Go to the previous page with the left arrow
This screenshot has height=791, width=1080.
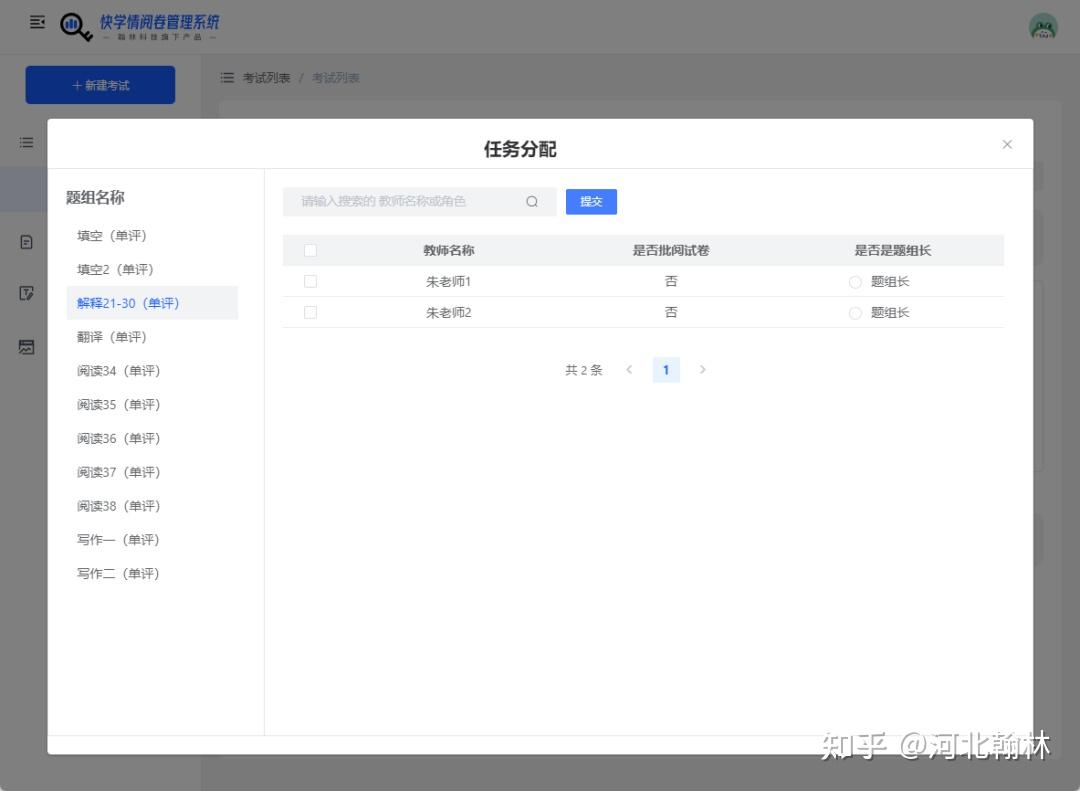629,370
